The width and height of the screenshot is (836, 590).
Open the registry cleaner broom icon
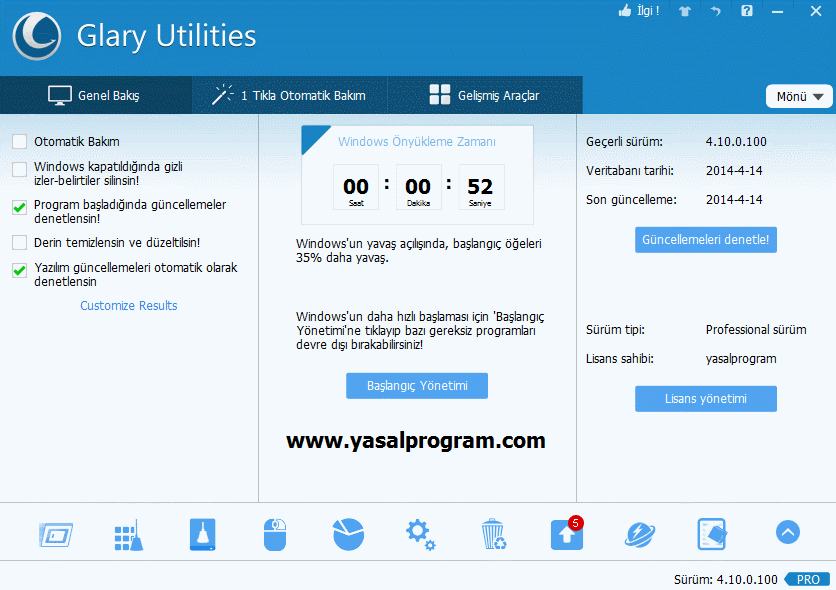[x=128, y=534]
